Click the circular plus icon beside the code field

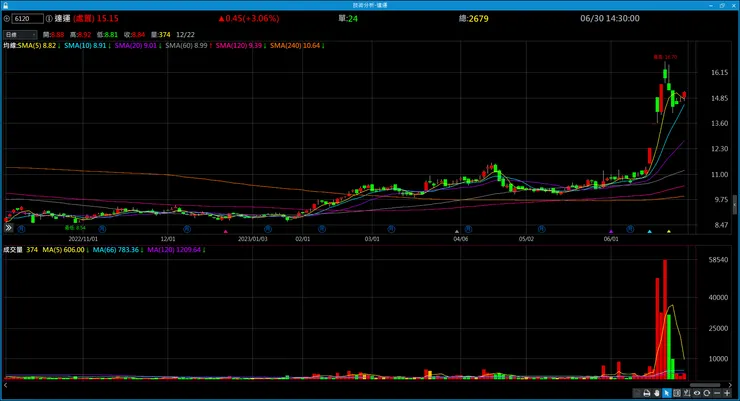pyautogui.click(x=7, y=19)
